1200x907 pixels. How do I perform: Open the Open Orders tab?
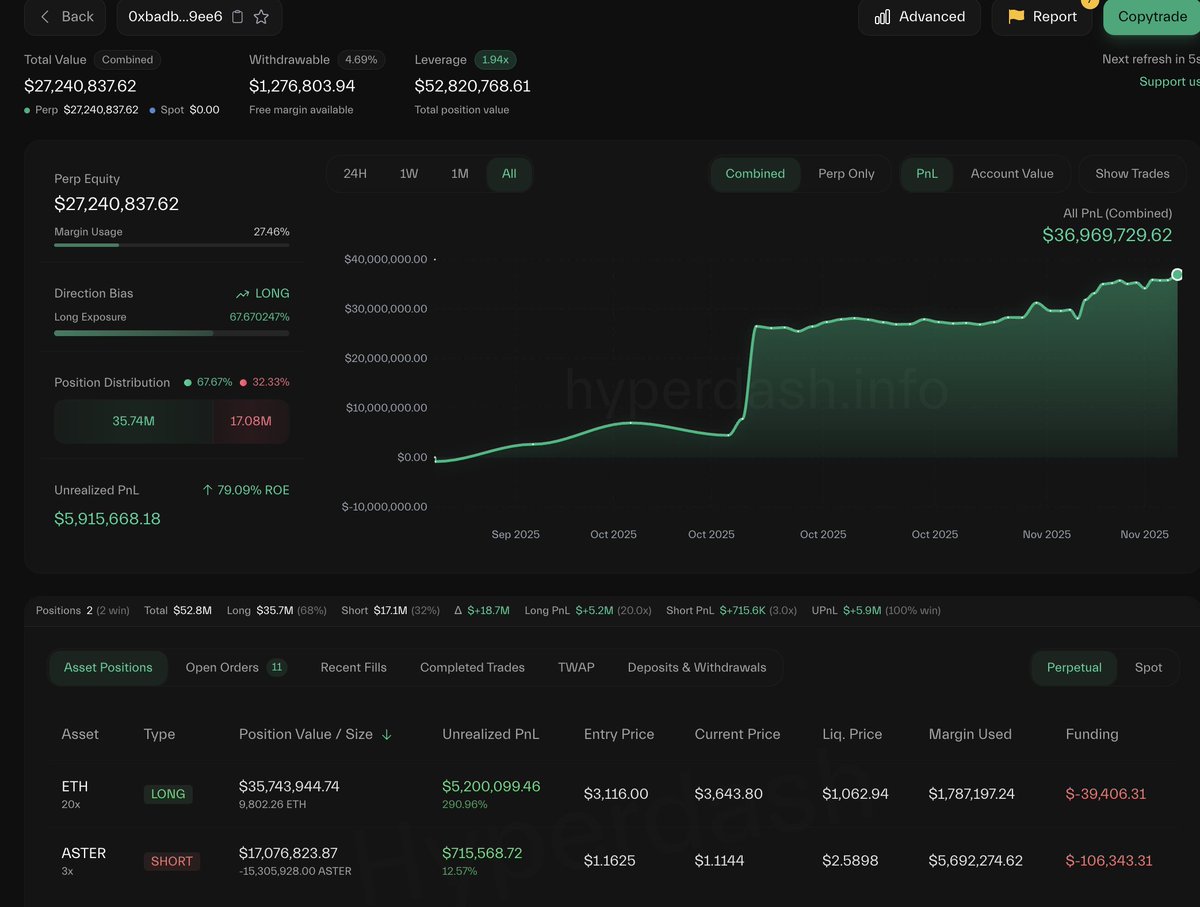[222, 667]
